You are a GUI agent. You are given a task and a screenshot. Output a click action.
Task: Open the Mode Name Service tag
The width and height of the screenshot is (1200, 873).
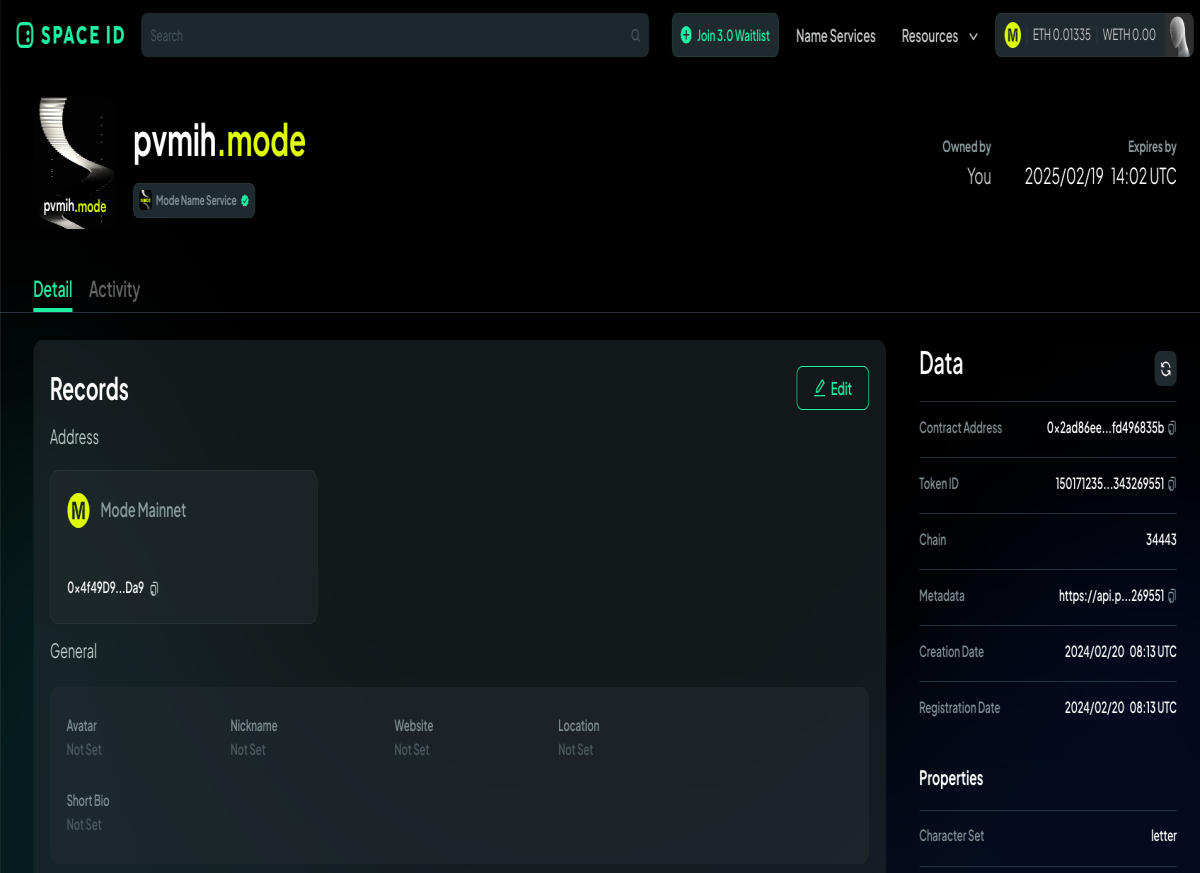(194, 201)
